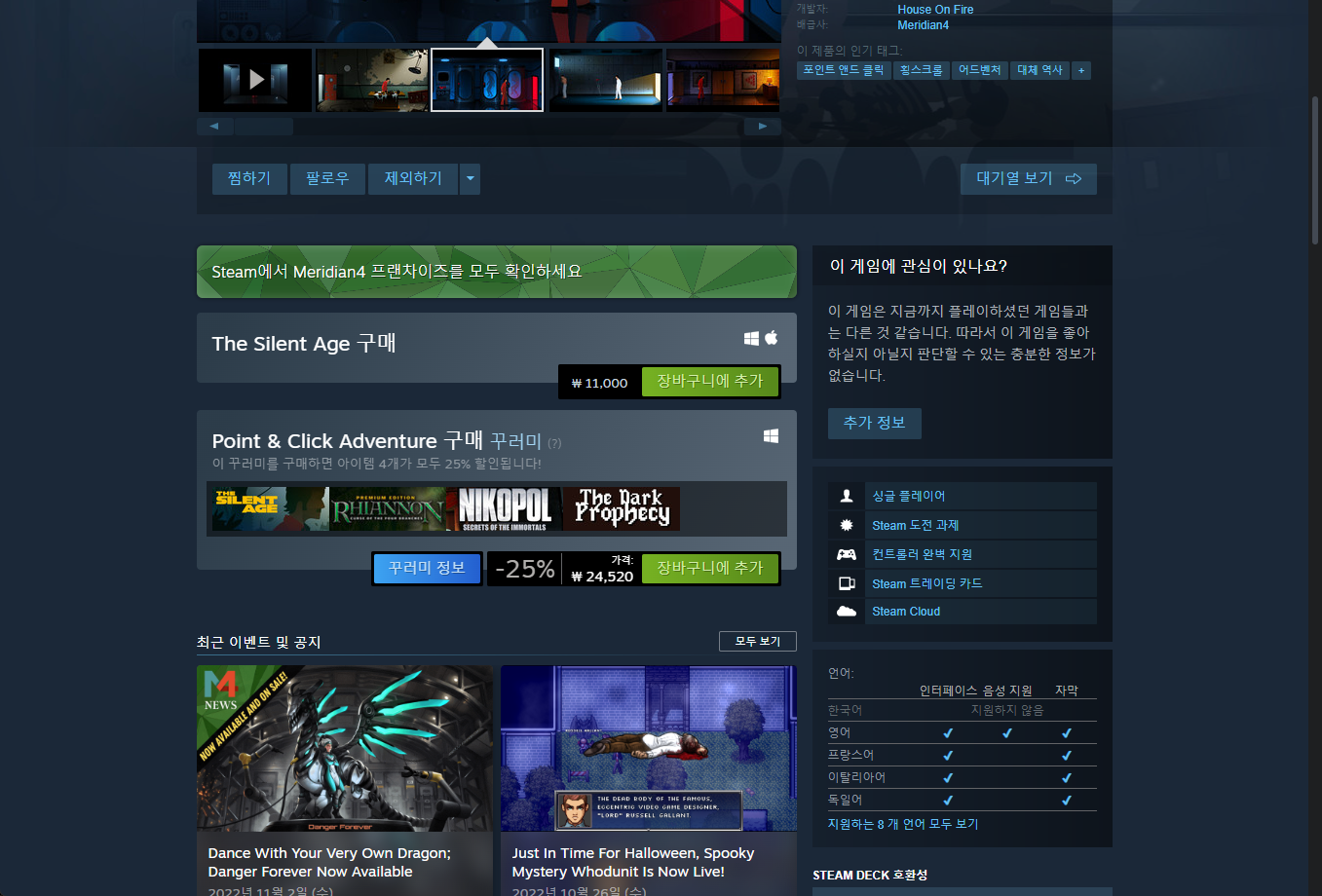Click the 프랑스어 language row label
The width and height of the screenshot is (1322, 896).
coord(850,755)
